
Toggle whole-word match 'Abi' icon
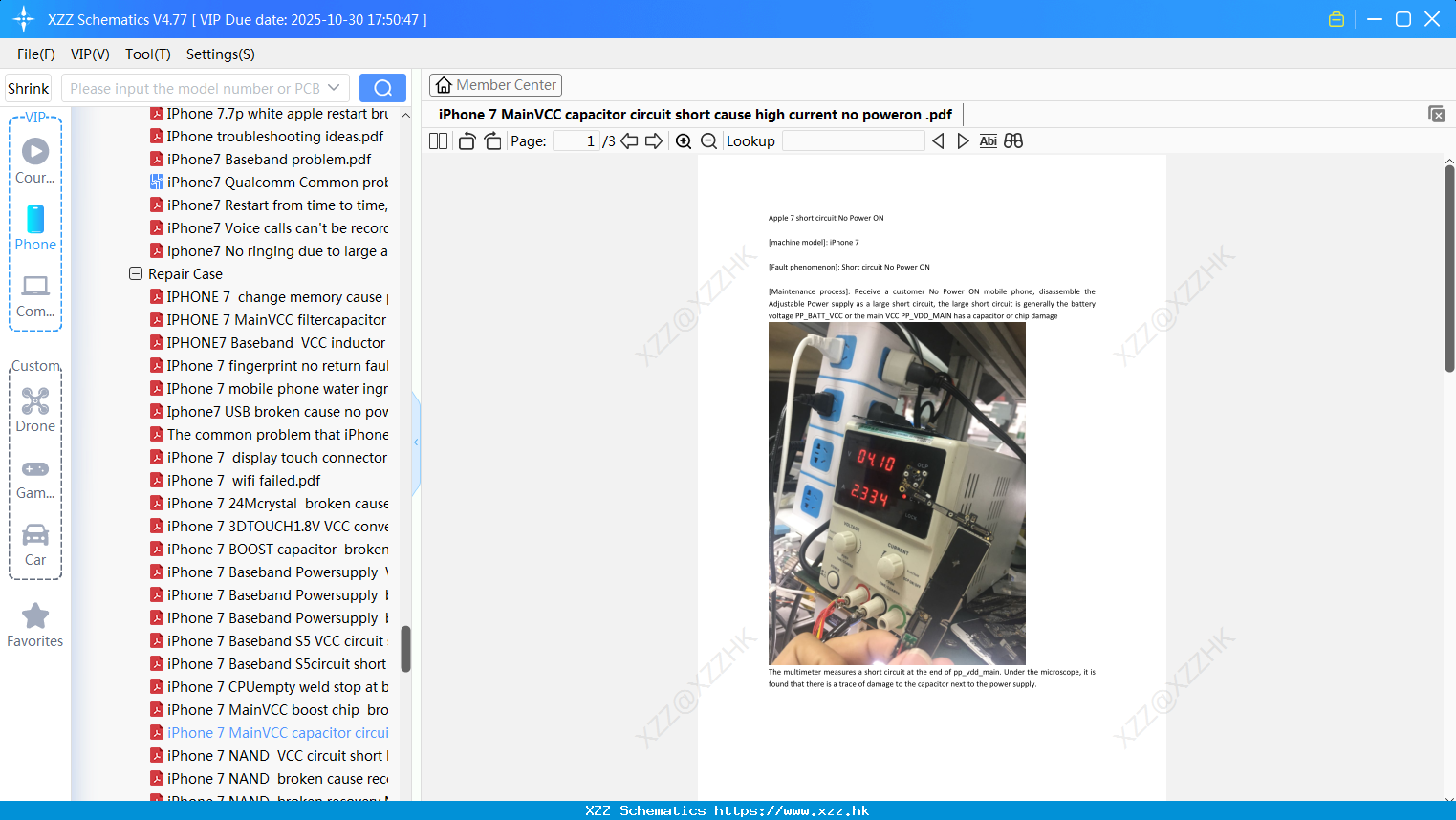click(988, 141)
